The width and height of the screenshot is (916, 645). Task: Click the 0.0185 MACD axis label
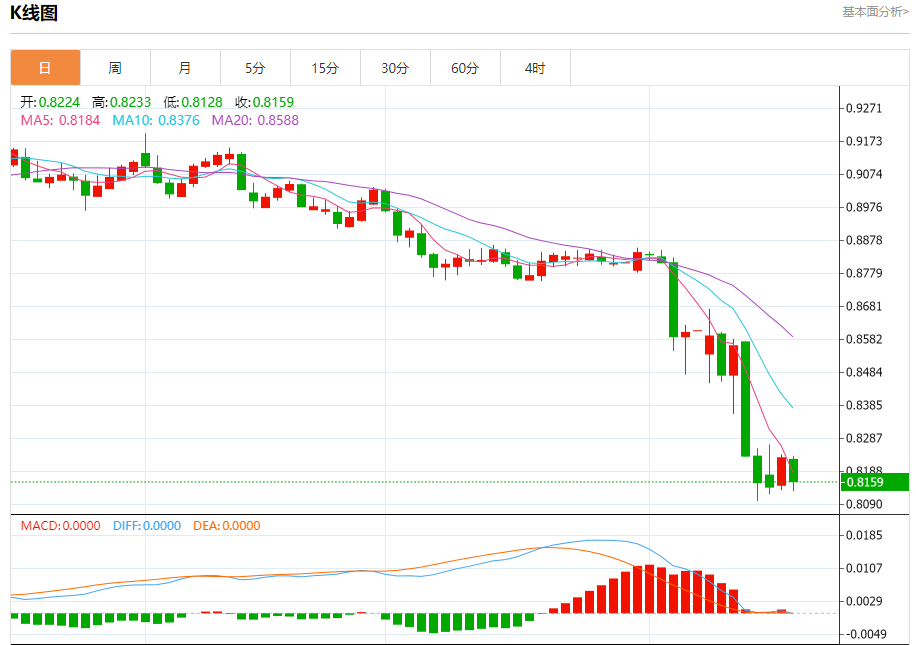pyautogui.click(x=864, y=535)
